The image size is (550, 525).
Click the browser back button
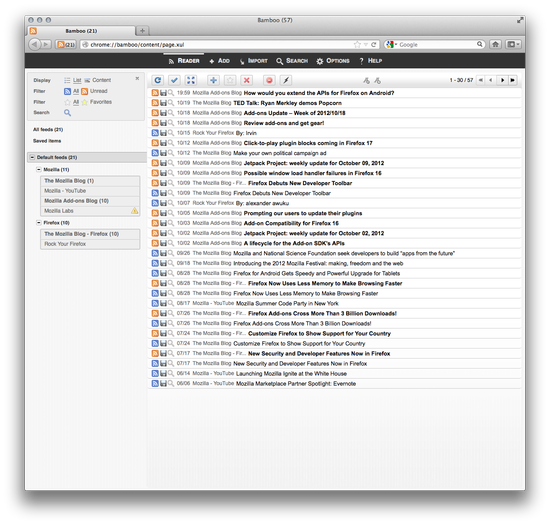click(x=34, y=44)
